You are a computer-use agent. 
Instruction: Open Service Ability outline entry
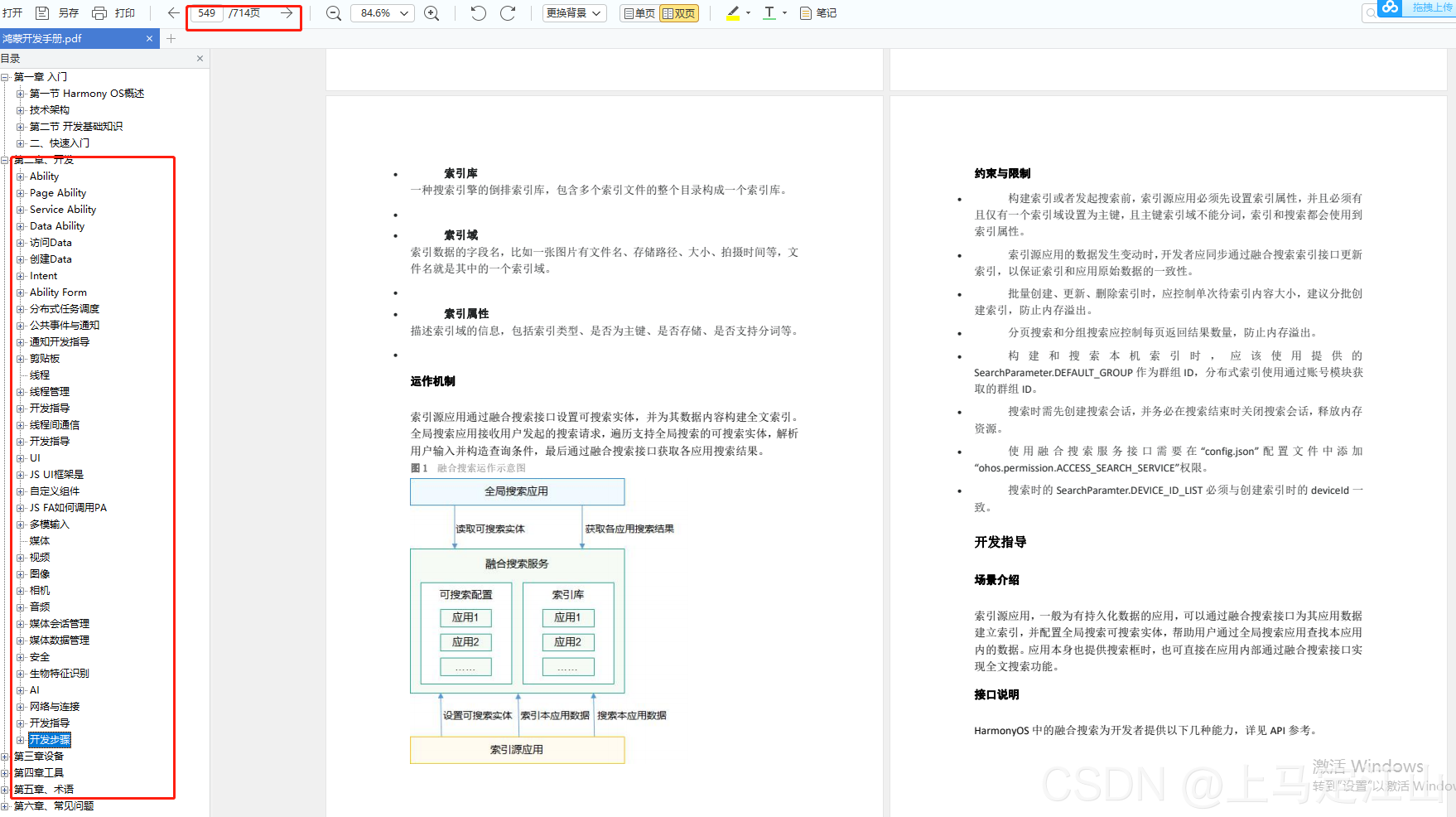(x=63, y=210)
